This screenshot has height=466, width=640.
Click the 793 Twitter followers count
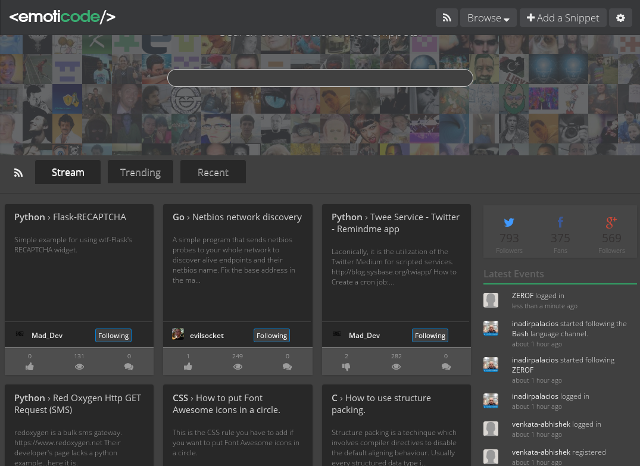click(509, 238)
